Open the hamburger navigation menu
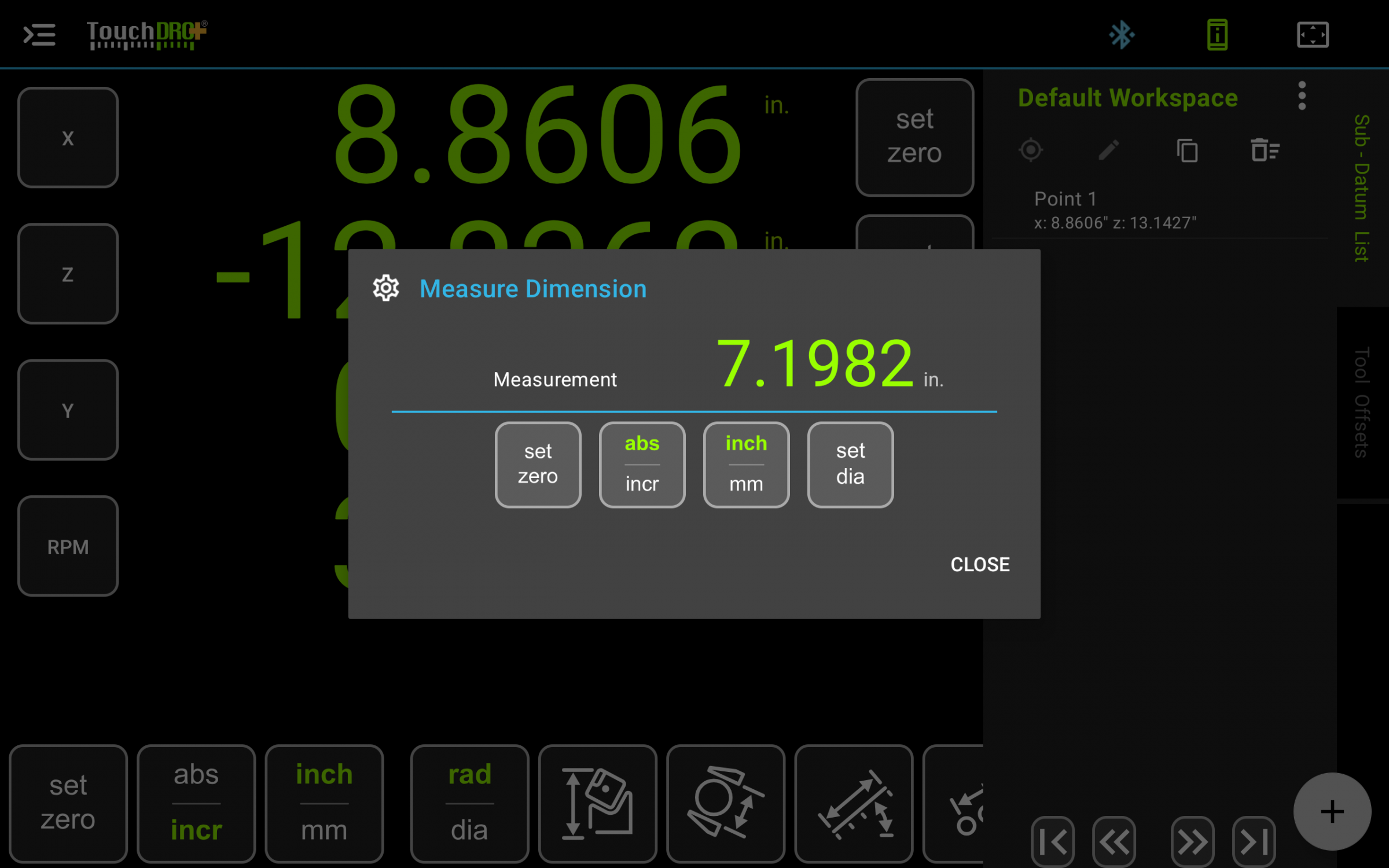The height and width of the screenshot is (868, 1389). [39, 35]
